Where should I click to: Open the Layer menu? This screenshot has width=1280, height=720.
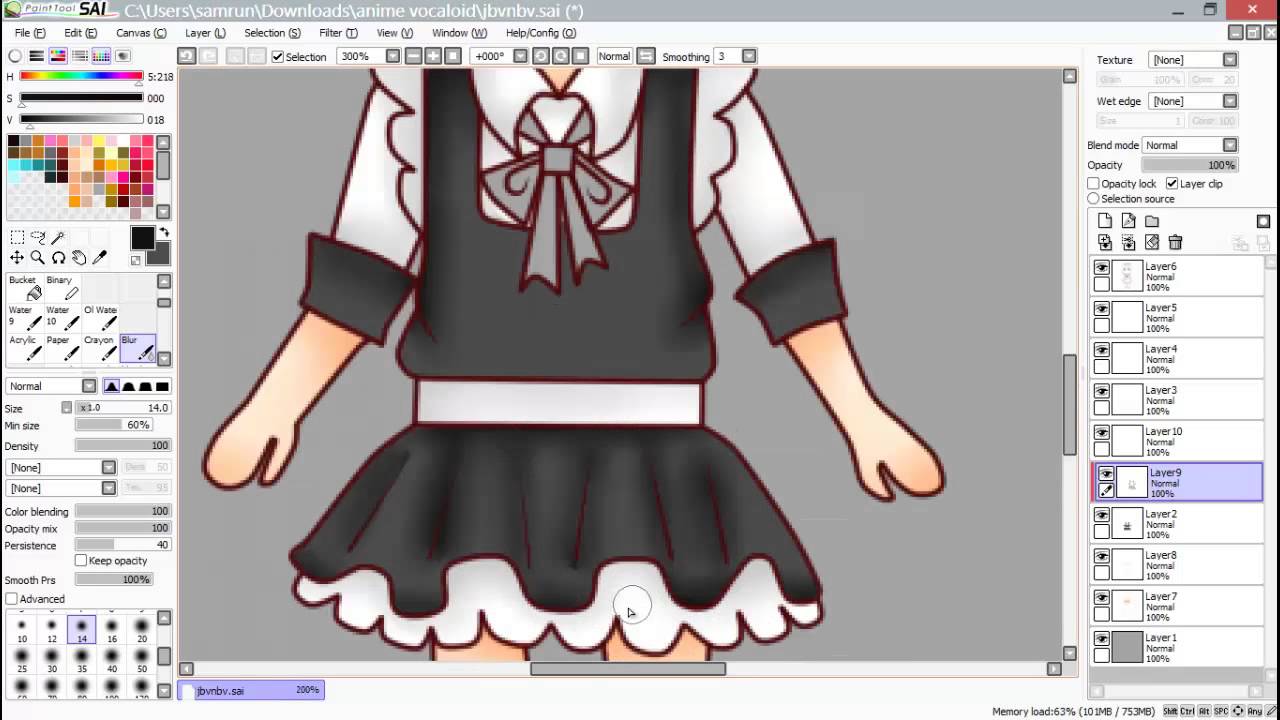pyautogui.click(x=205, y=33)
